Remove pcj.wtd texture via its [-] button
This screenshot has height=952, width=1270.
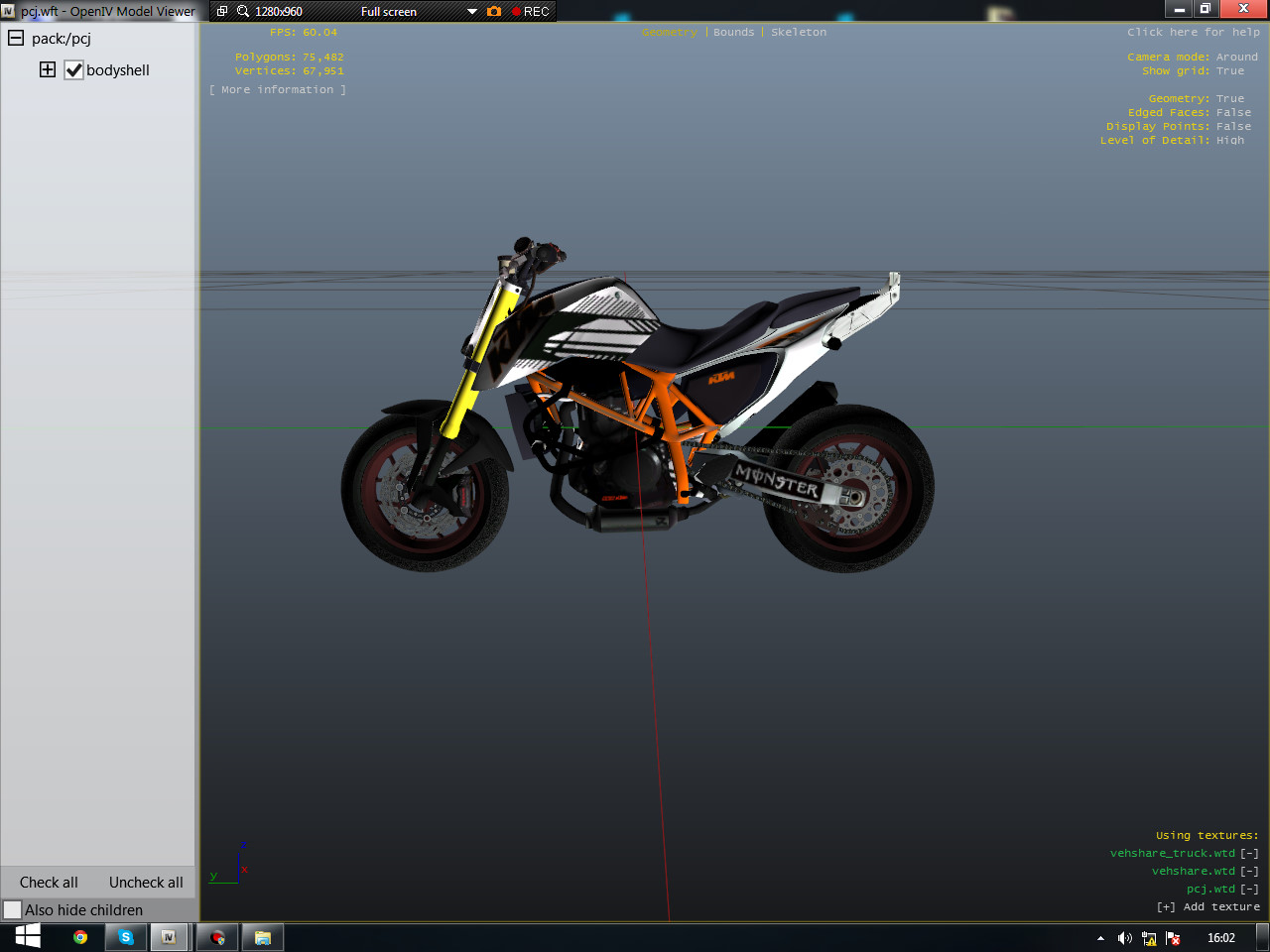pos(1249,889)
